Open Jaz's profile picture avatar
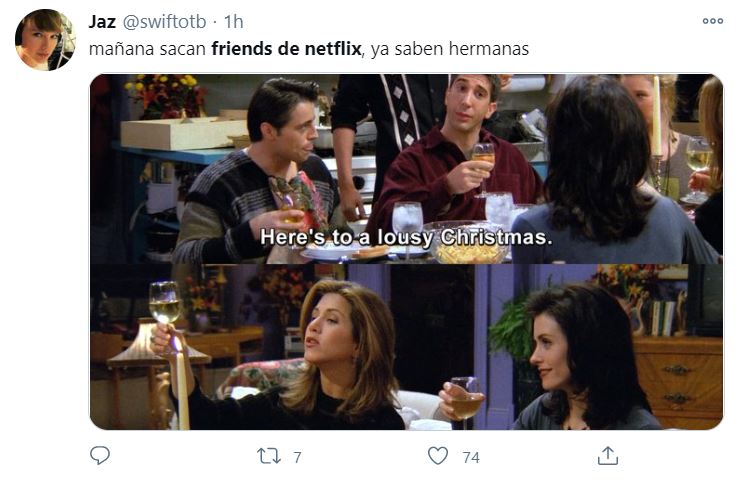The width and height of the screenshot is (738, 480). click(x=45, y=40)
